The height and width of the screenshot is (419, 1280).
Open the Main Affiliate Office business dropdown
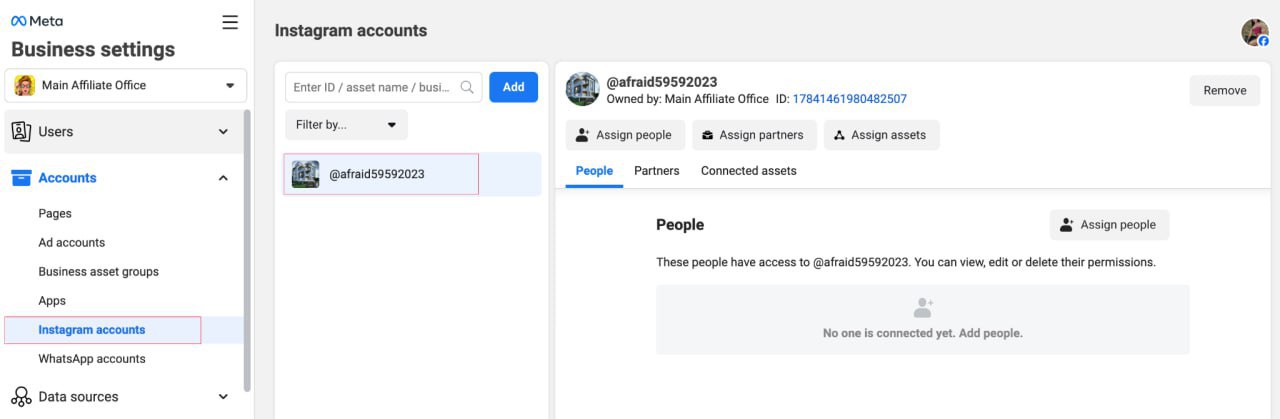pyautogui.click(x=126, y=86)
